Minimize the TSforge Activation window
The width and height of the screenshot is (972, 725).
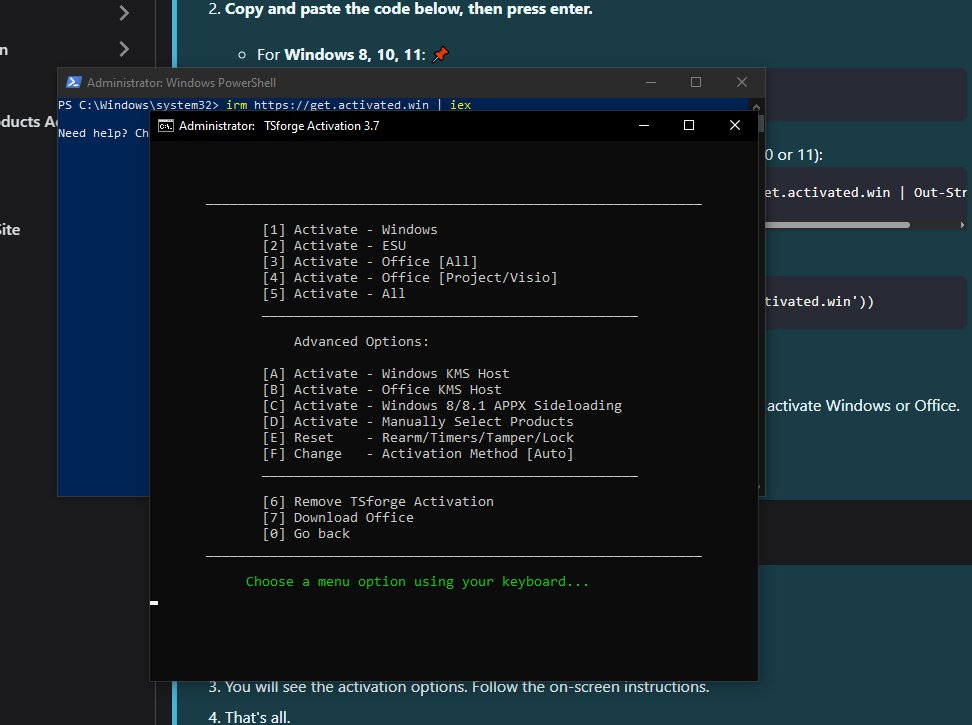(x=644, y=125)
